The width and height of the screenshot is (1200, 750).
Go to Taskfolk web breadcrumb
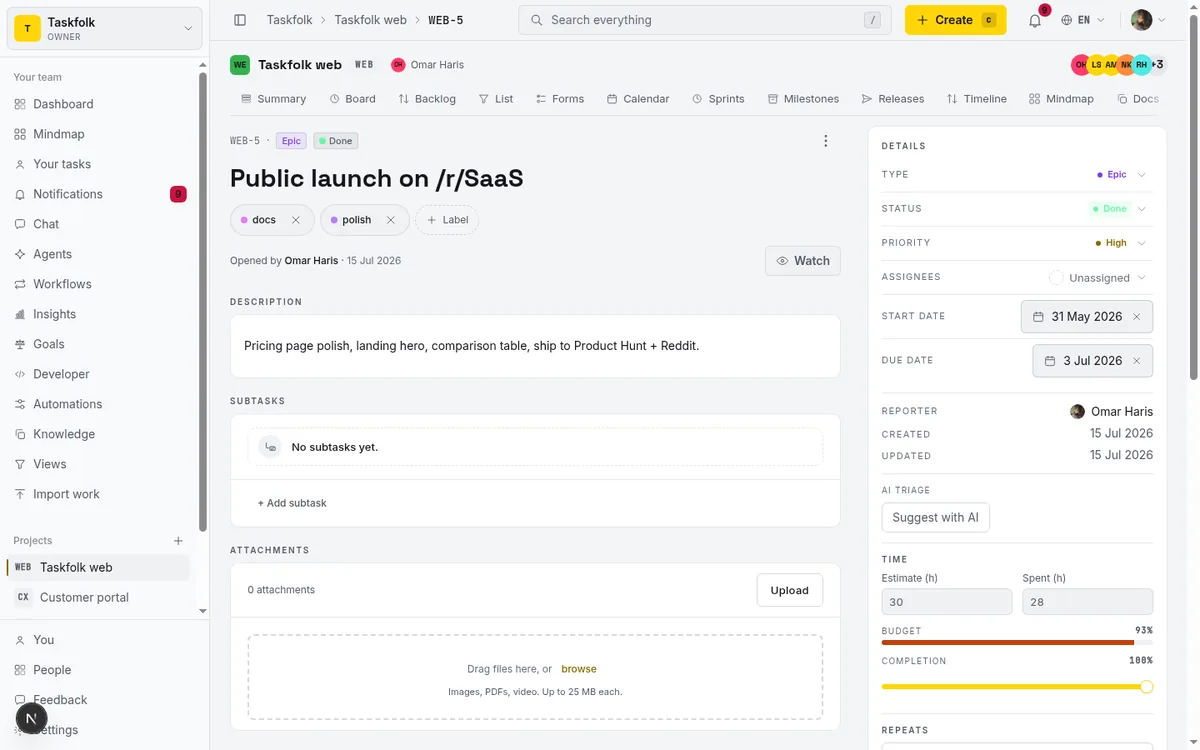[x=370, y=20]
